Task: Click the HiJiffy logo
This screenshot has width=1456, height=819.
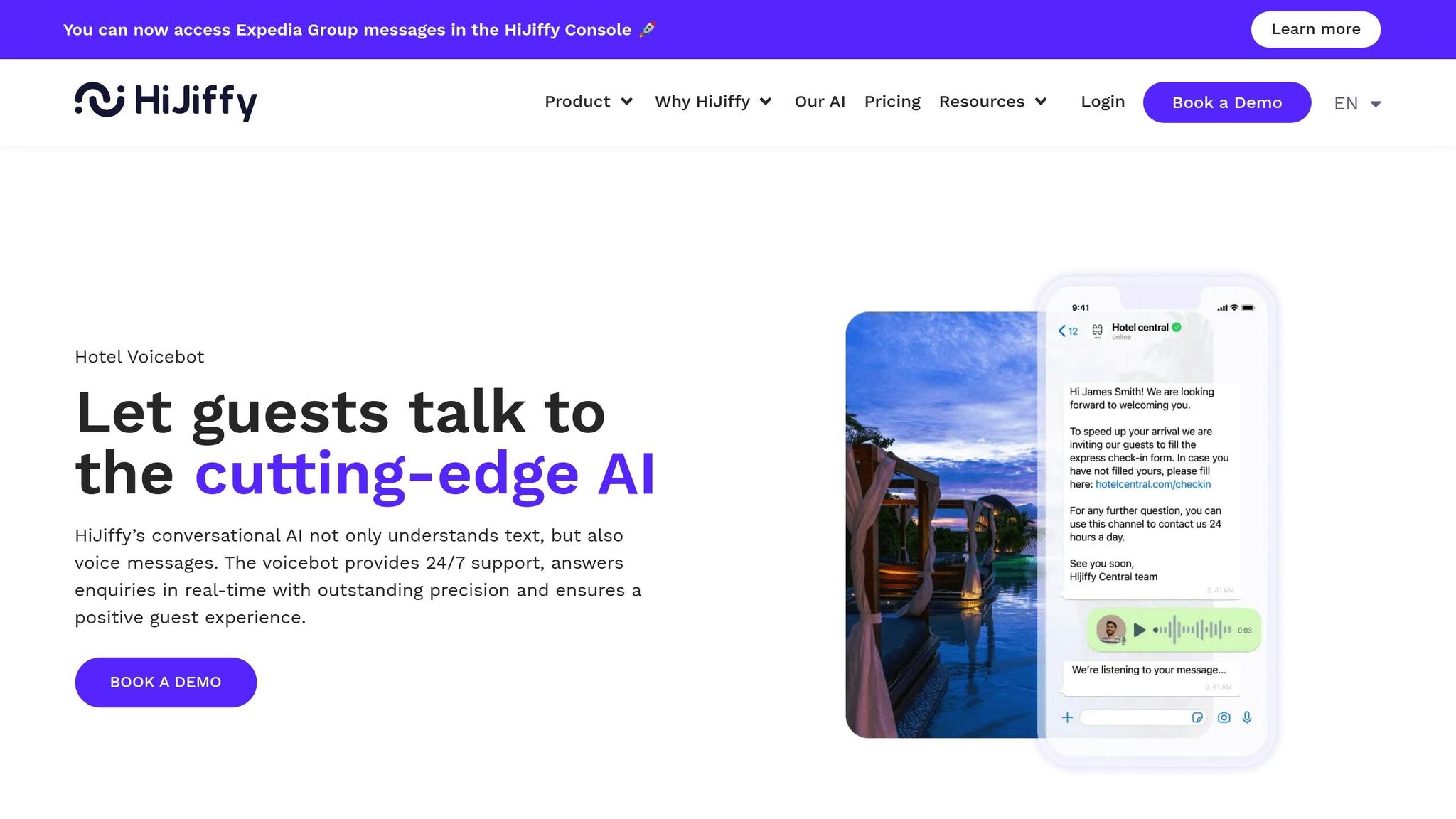Action: (x=166, y=102)
